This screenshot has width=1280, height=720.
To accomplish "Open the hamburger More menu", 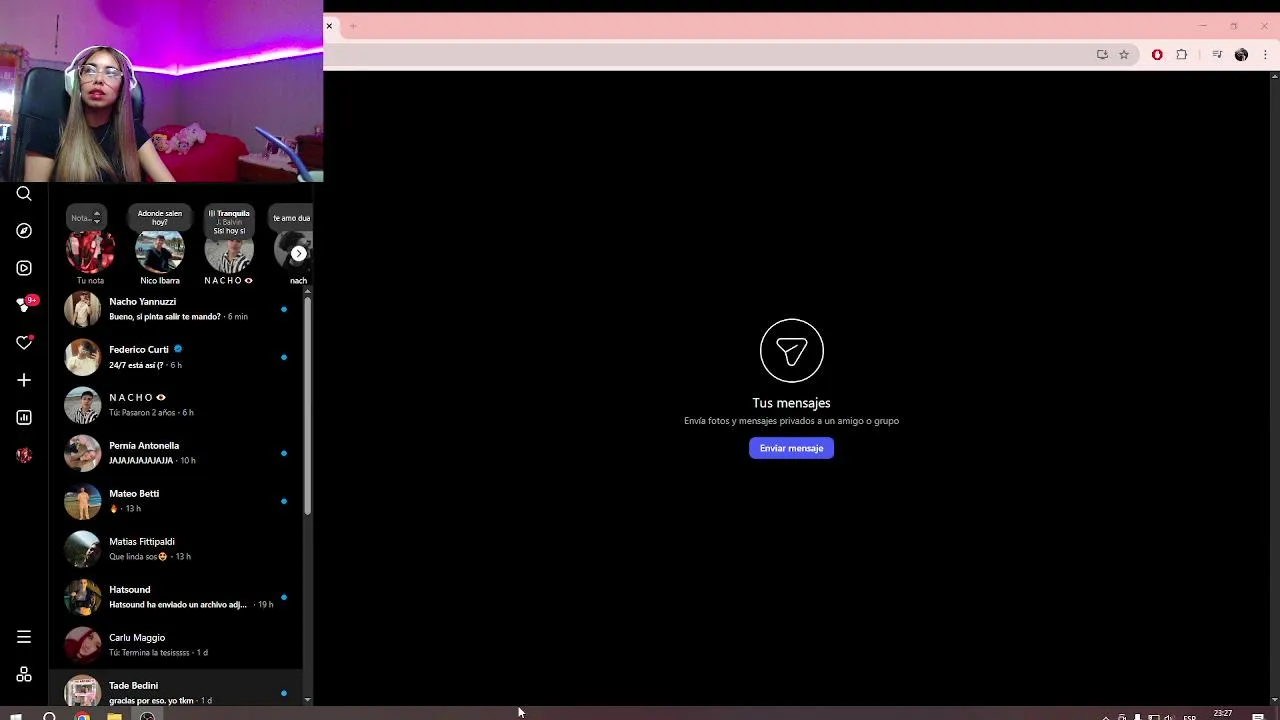I will [24, 637].
